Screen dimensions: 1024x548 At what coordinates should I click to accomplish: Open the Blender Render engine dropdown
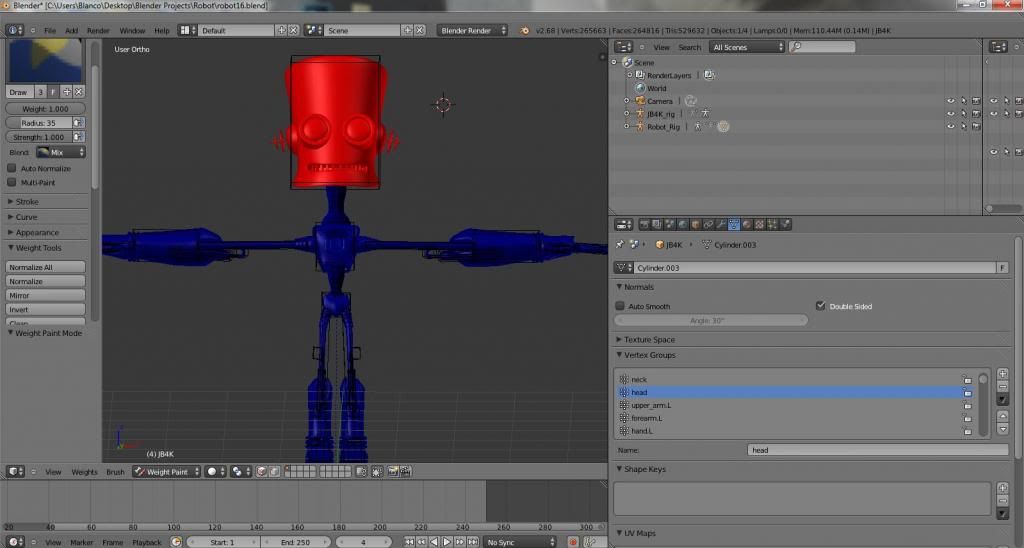pos(472,30)
